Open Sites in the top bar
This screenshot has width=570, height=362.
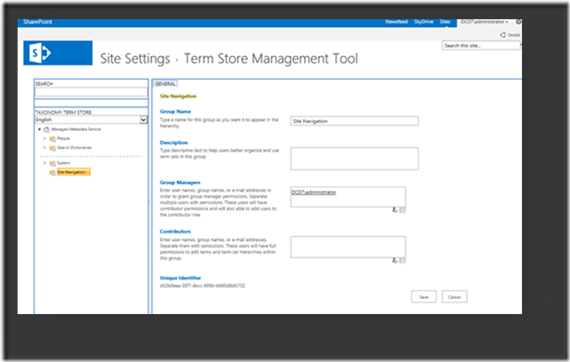[x=445, y=22]
